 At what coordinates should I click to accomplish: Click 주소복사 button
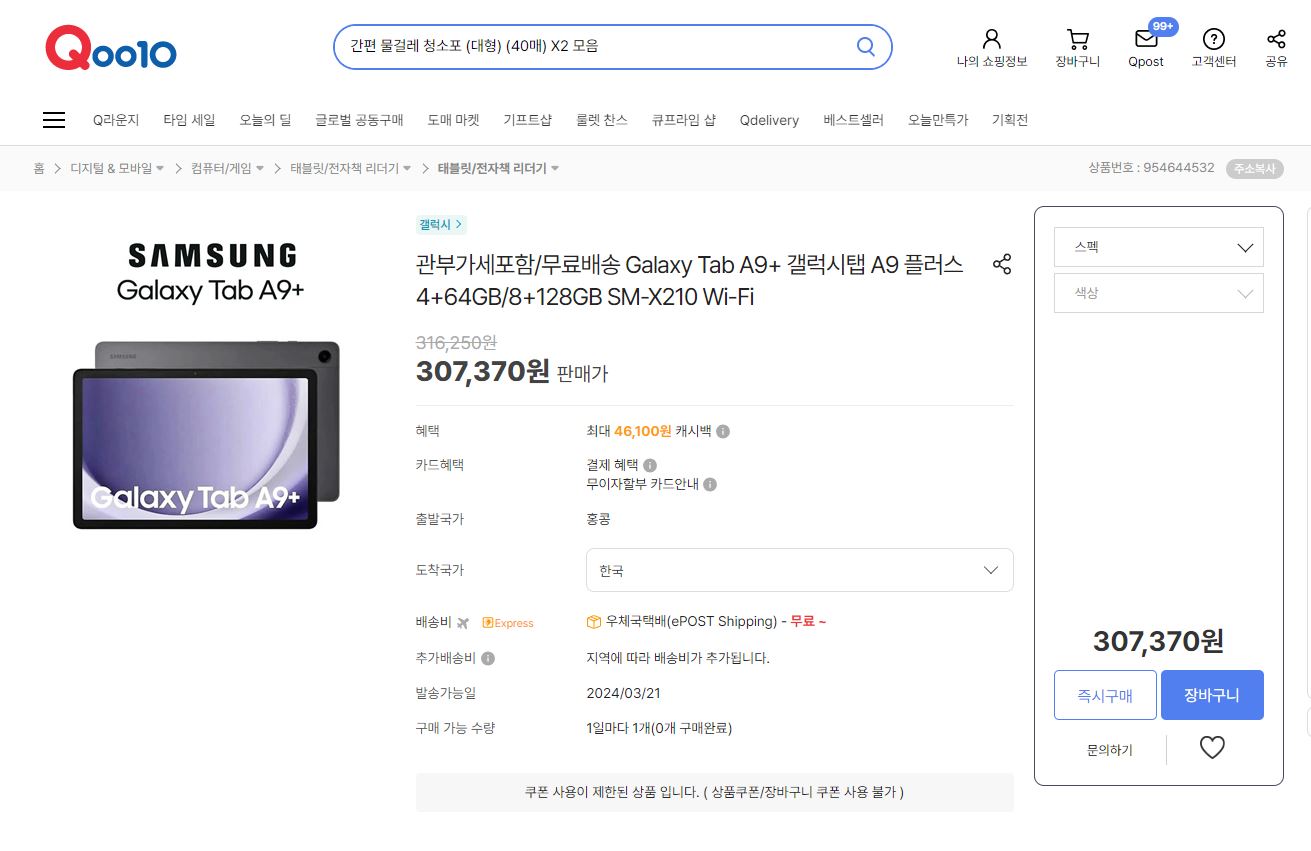[1254, 168]
